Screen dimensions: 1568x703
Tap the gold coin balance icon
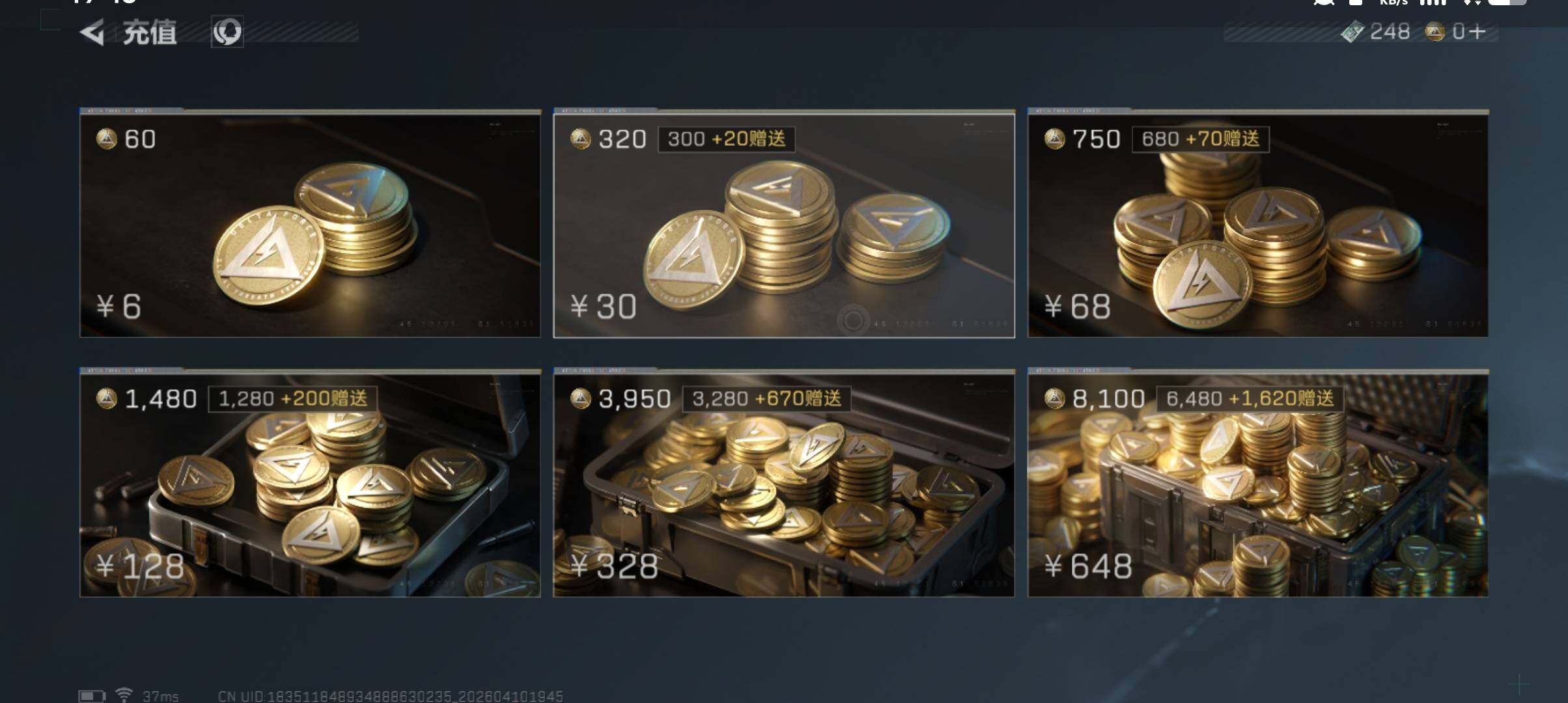click(1435, 32)
